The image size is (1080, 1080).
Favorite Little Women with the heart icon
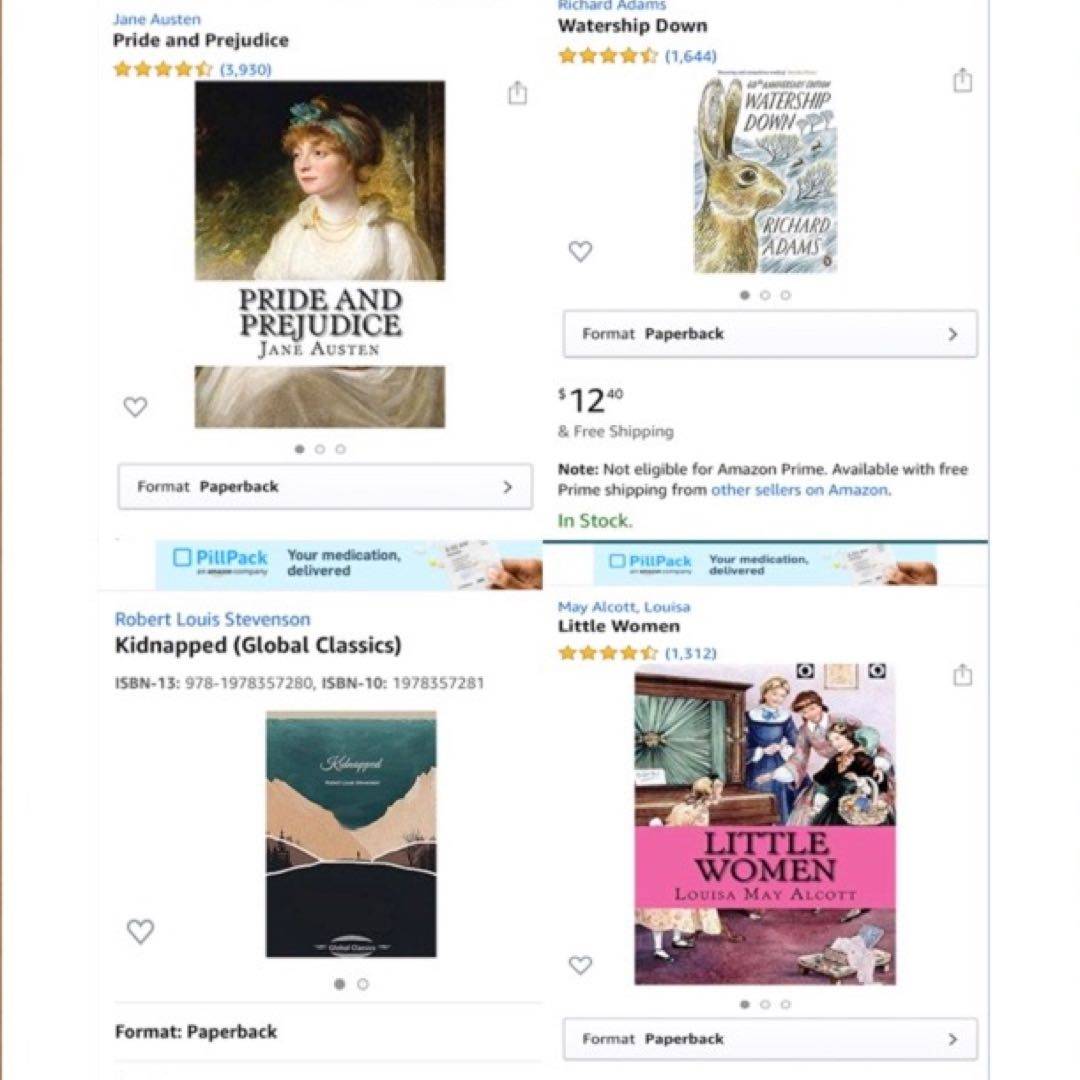580,965
